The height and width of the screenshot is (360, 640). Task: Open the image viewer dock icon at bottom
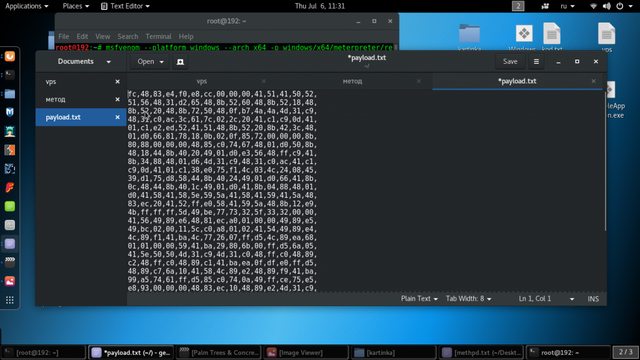point(10,281)
